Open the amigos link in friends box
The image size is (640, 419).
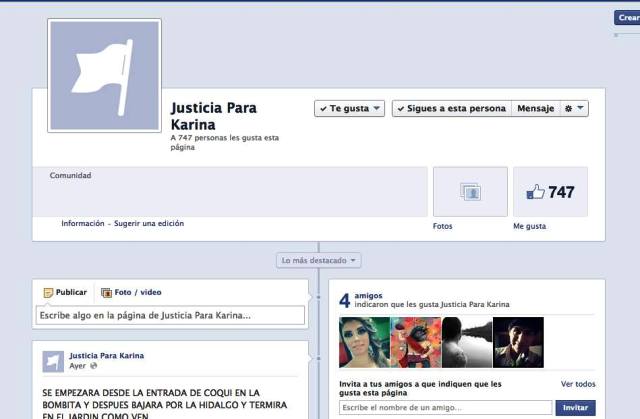[x=368, y=295]
